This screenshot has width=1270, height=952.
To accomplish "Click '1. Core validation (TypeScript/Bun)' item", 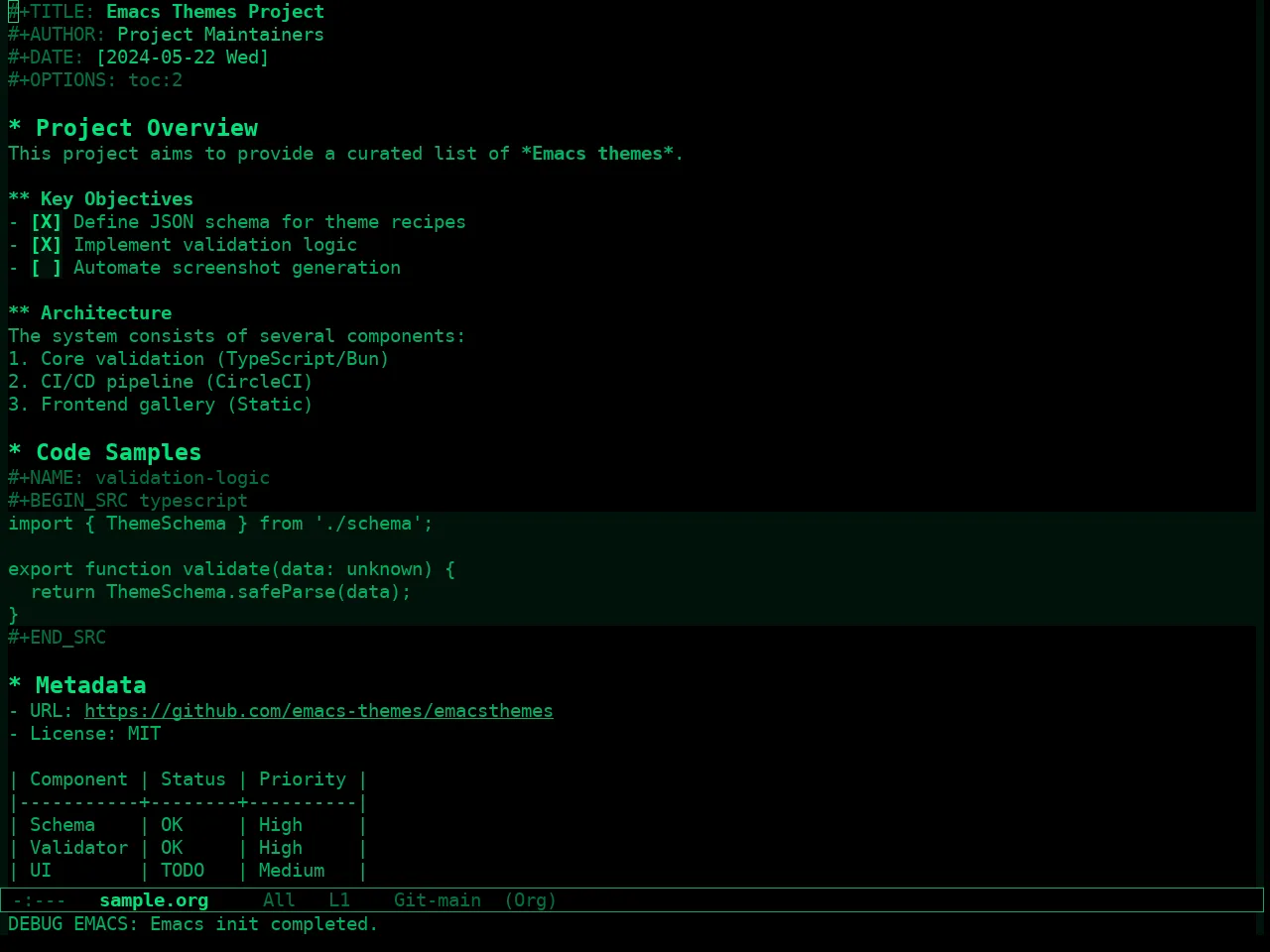I will 198,359.
